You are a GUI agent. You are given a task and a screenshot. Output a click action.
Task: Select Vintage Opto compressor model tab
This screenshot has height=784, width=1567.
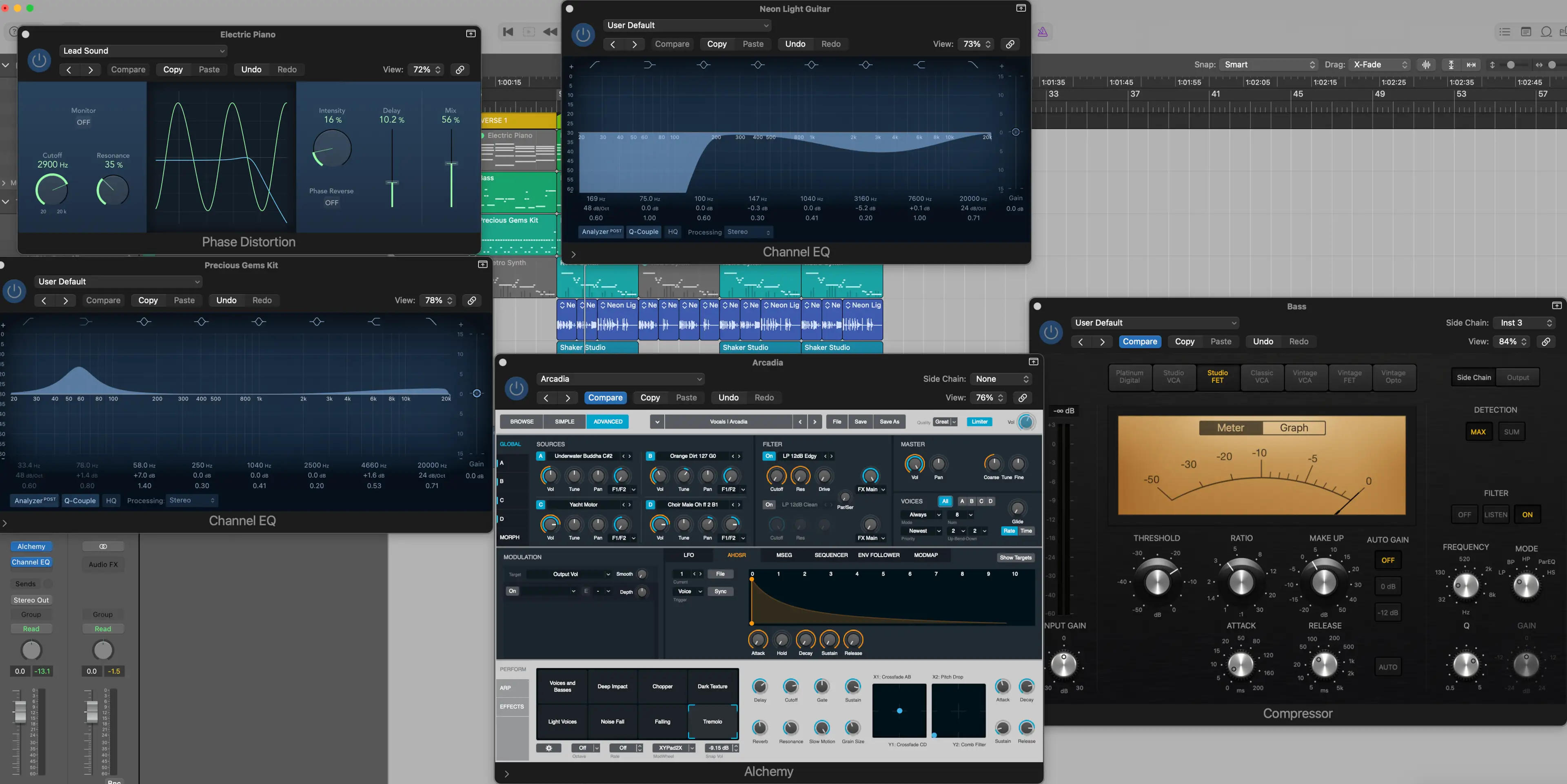click(1393, 377)
